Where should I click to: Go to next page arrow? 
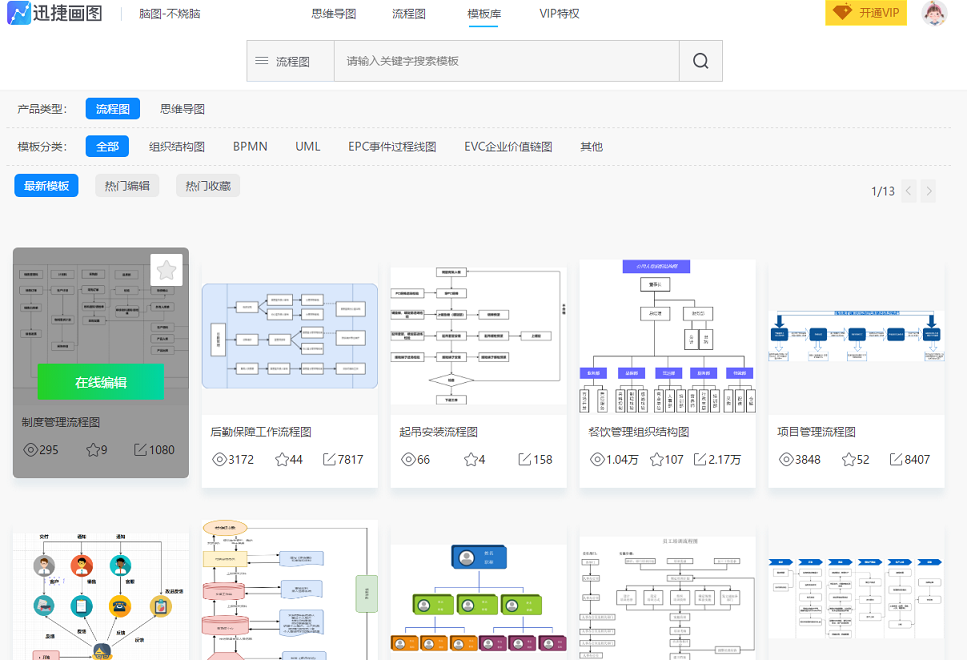click(929, 191)
